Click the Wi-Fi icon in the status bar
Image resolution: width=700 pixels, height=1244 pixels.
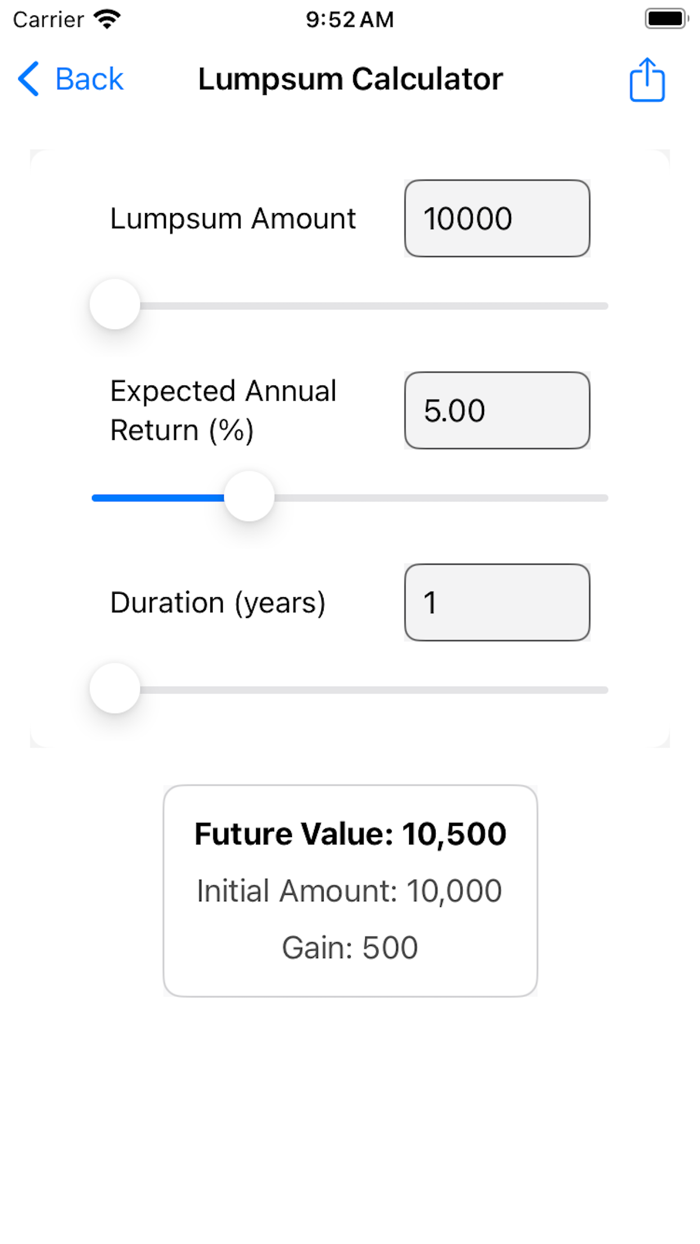tap(105, 19)
